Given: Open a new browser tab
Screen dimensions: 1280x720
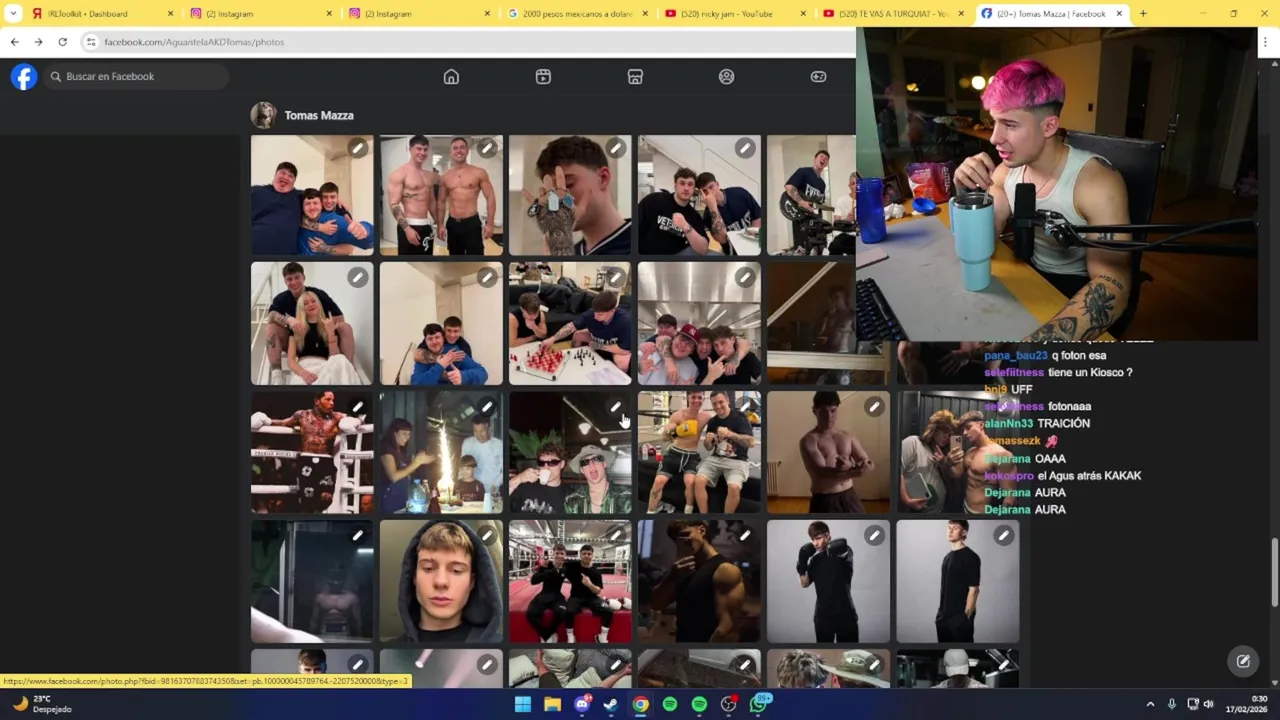Looking at the screenshot, I should click(1143, 14).
